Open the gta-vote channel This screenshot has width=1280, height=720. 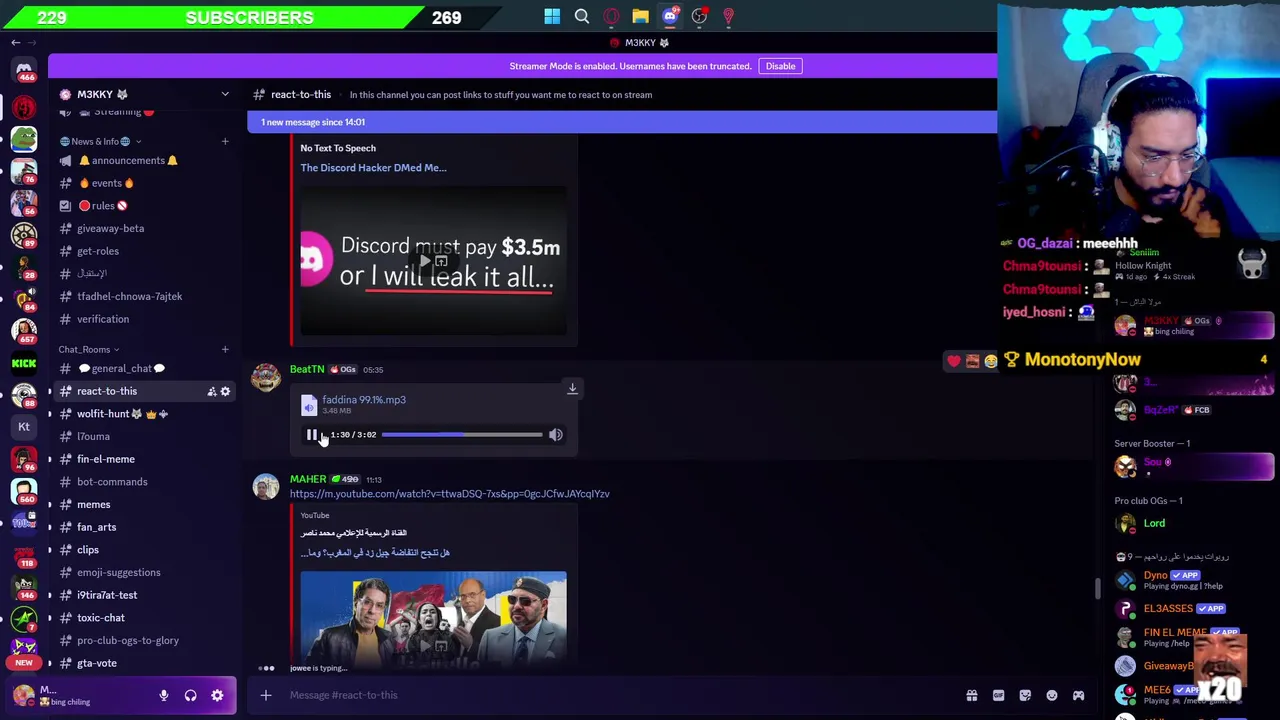96,663
